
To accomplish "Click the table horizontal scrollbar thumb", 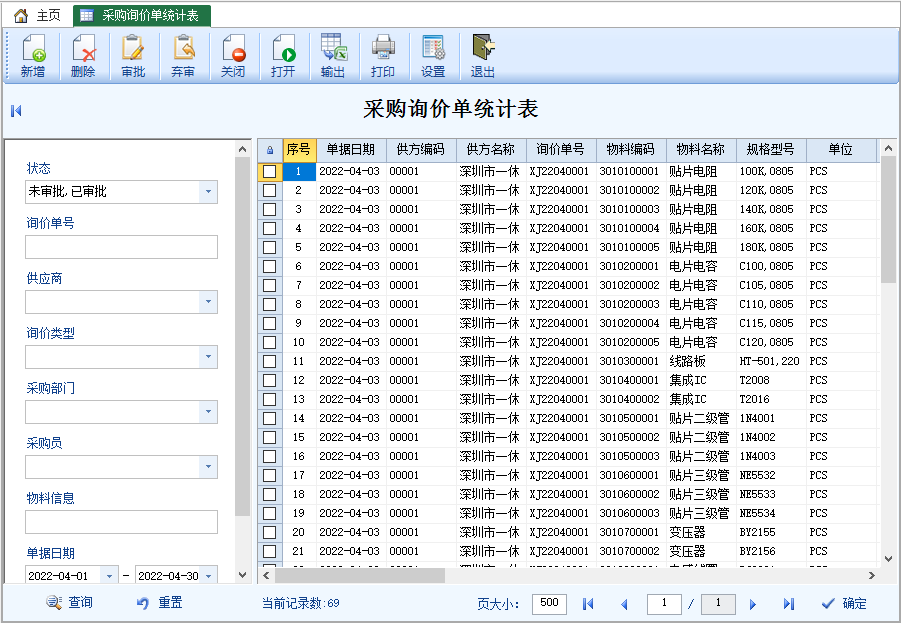I will (x=360, y=575).
